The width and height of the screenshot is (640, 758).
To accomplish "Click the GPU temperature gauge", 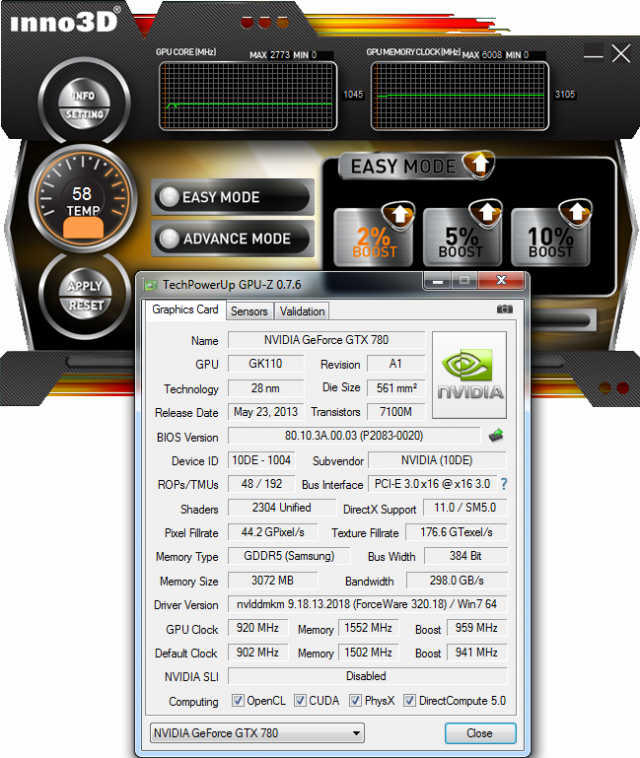I will pyautogui.click(x=83, y=199).
